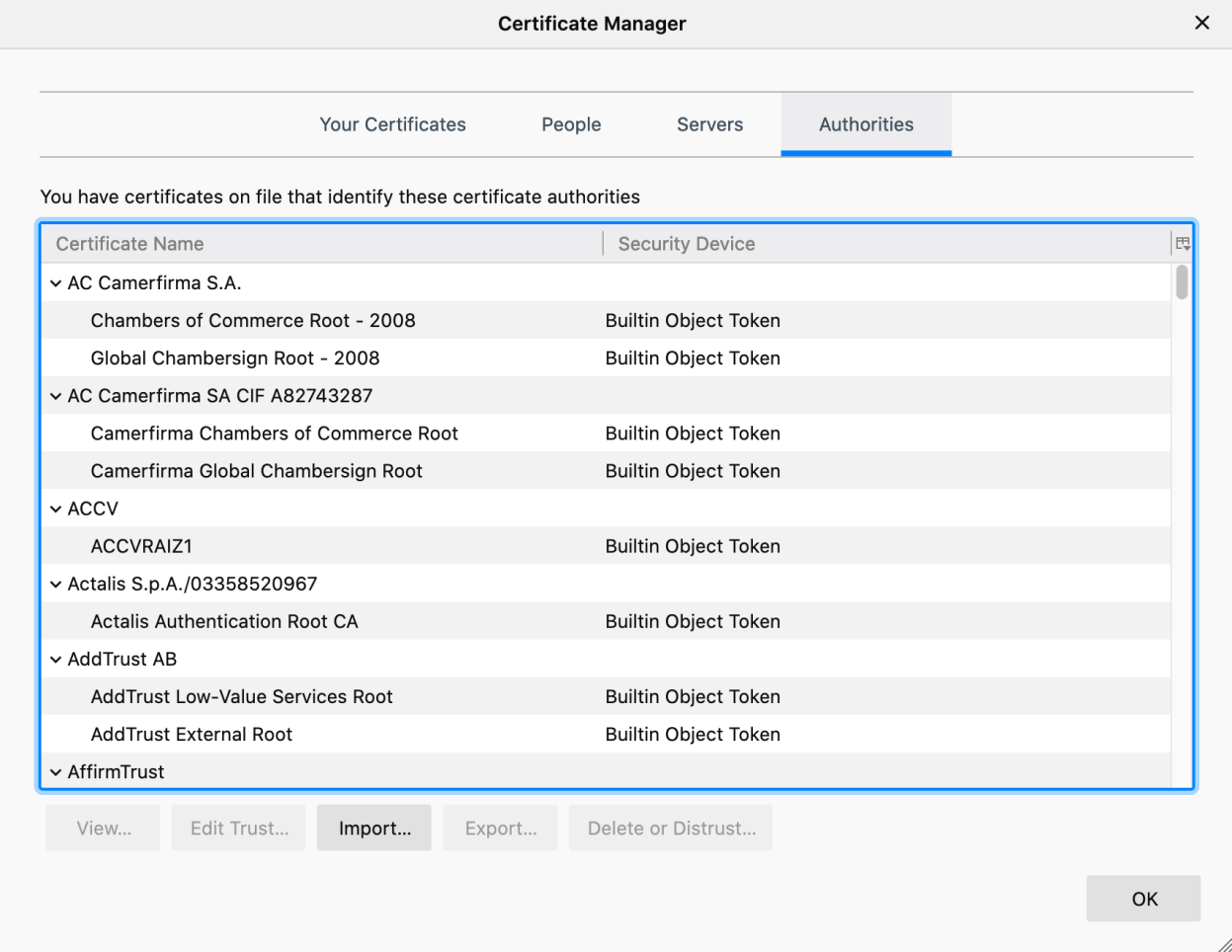
Task: Select Actalis Authentication Root CA certificate
Action: 606,621
